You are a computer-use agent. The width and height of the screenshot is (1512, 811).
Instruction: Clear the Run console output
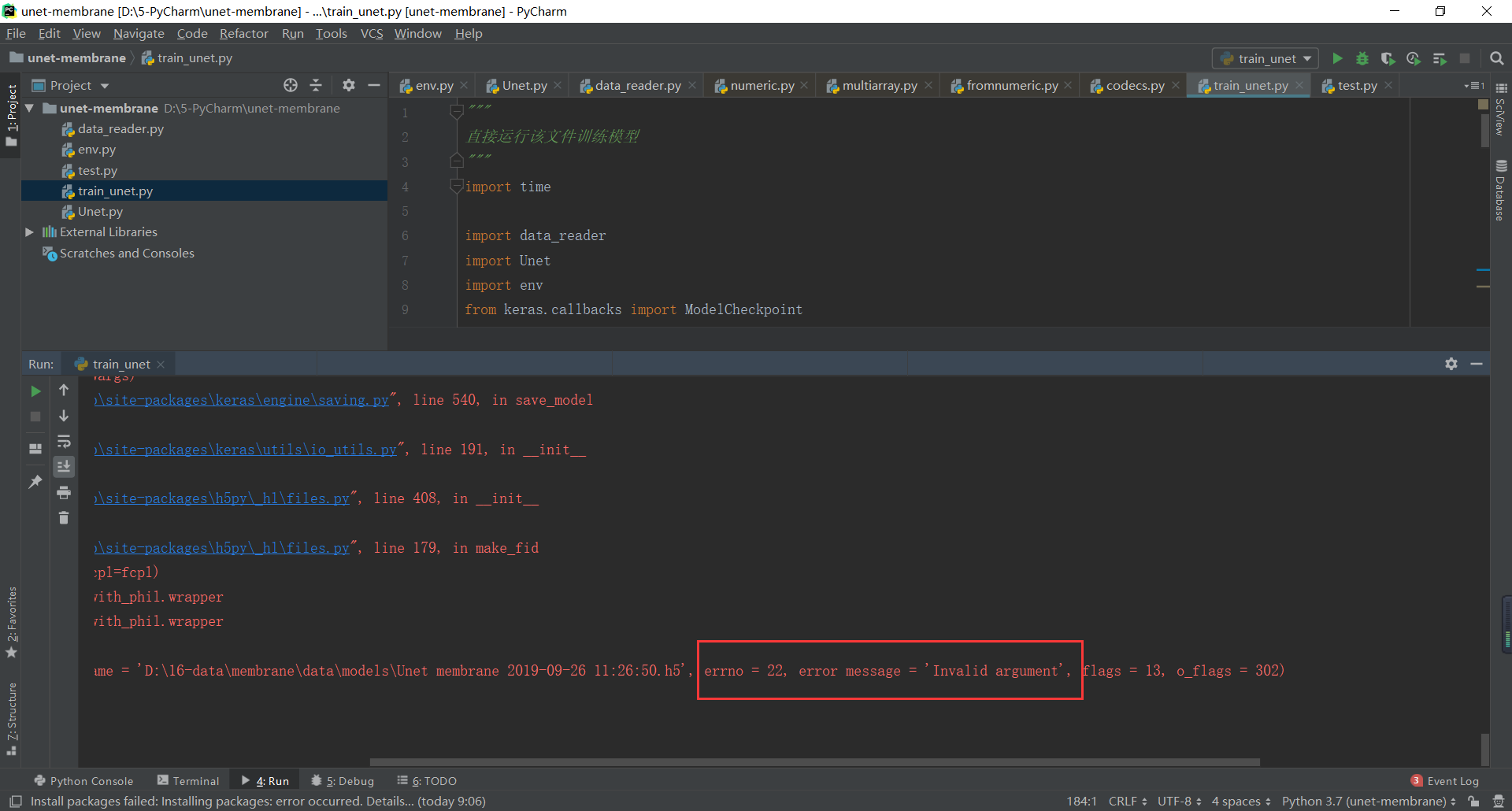tap(65, 517)
